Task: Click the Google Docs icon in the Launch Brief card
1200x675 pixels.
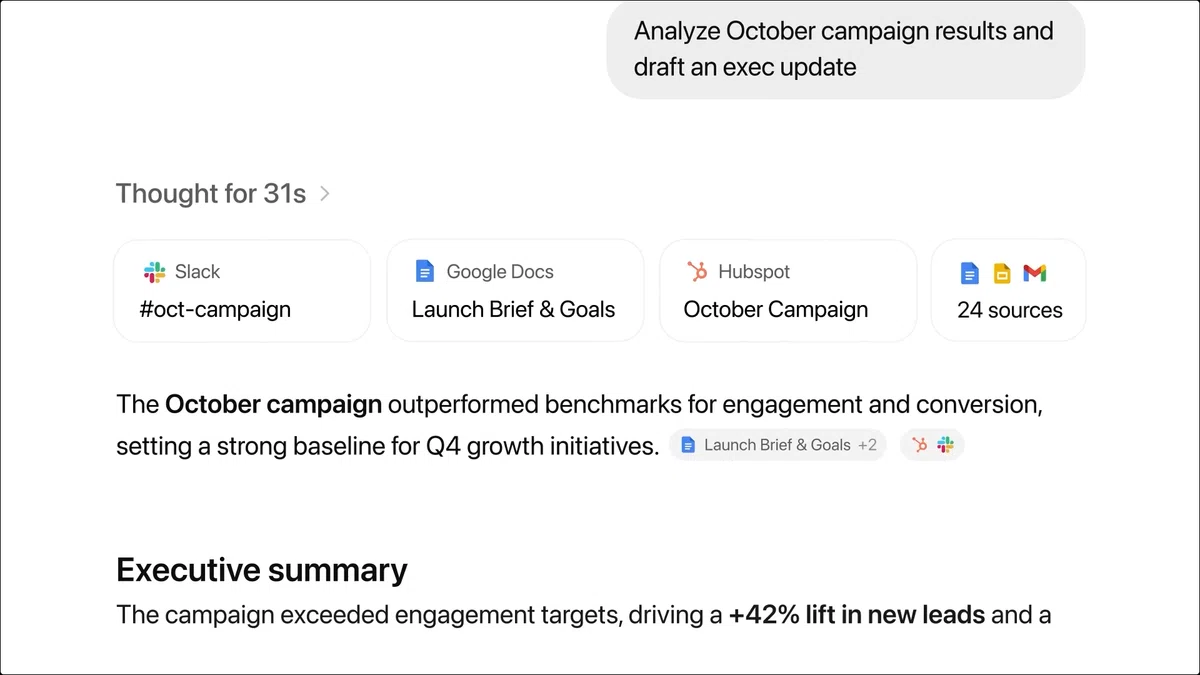Action: [x=425, y=272]
